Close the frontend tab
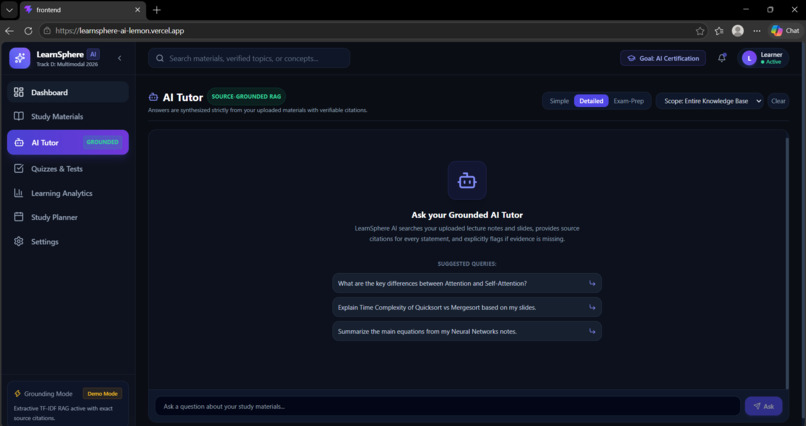 [137, 10]
